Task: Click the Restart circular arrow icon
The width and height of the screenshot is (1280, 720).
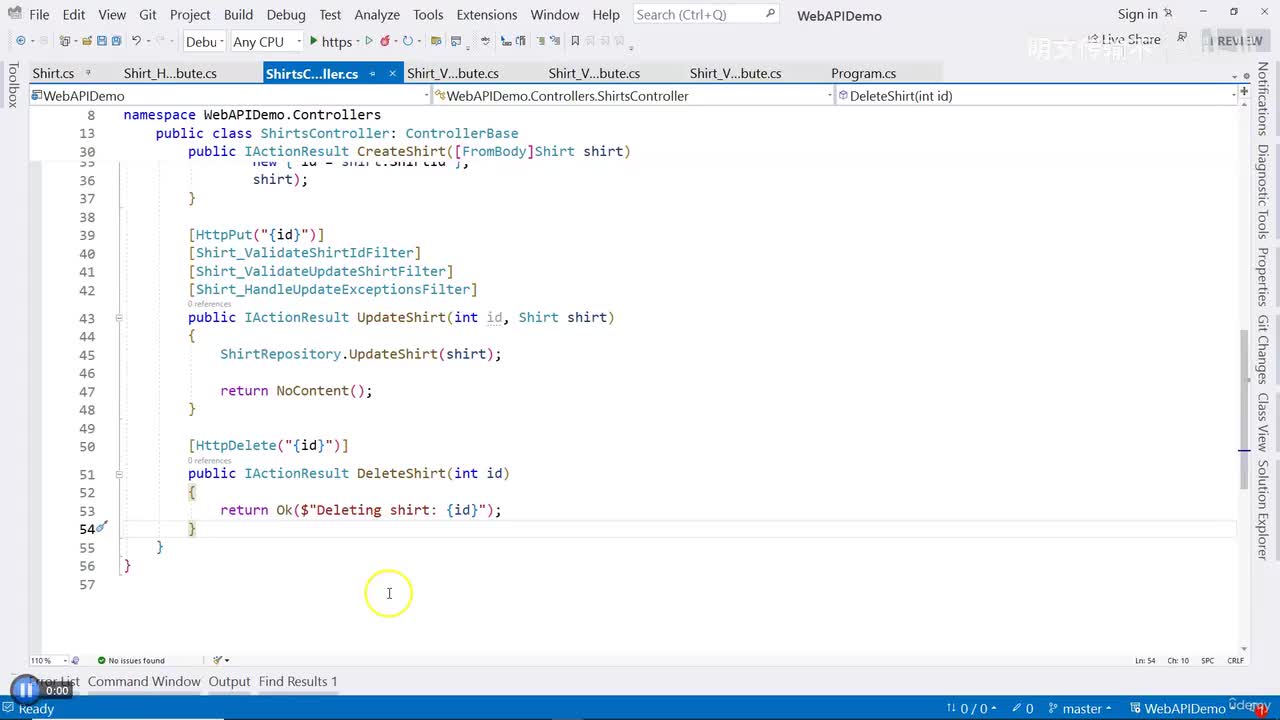Action: 408,41
